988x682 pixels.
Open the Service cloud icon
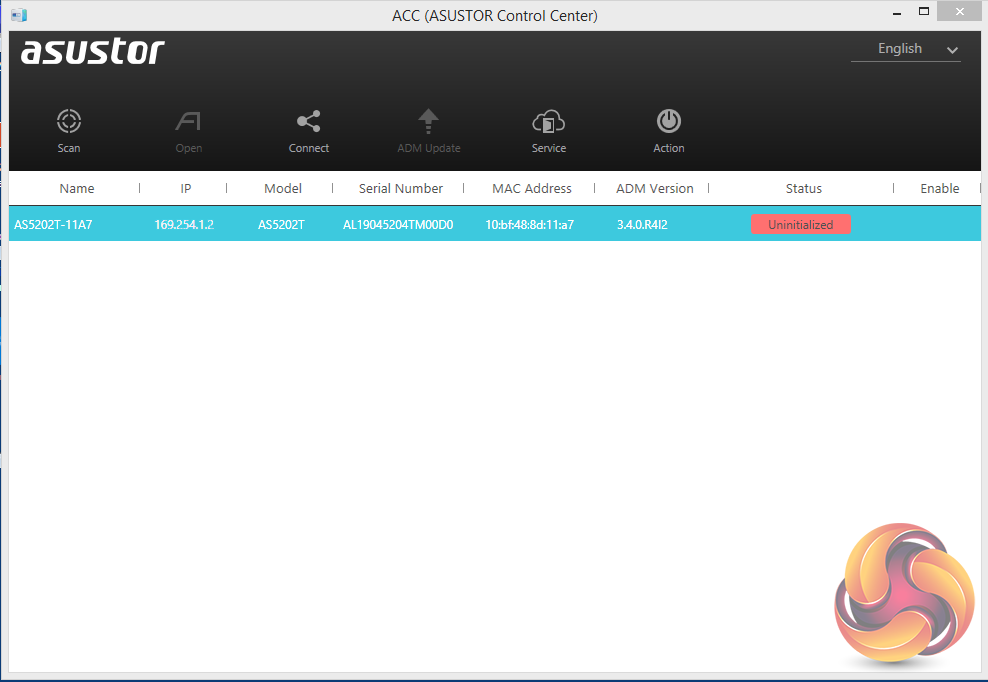coord(549,121)
